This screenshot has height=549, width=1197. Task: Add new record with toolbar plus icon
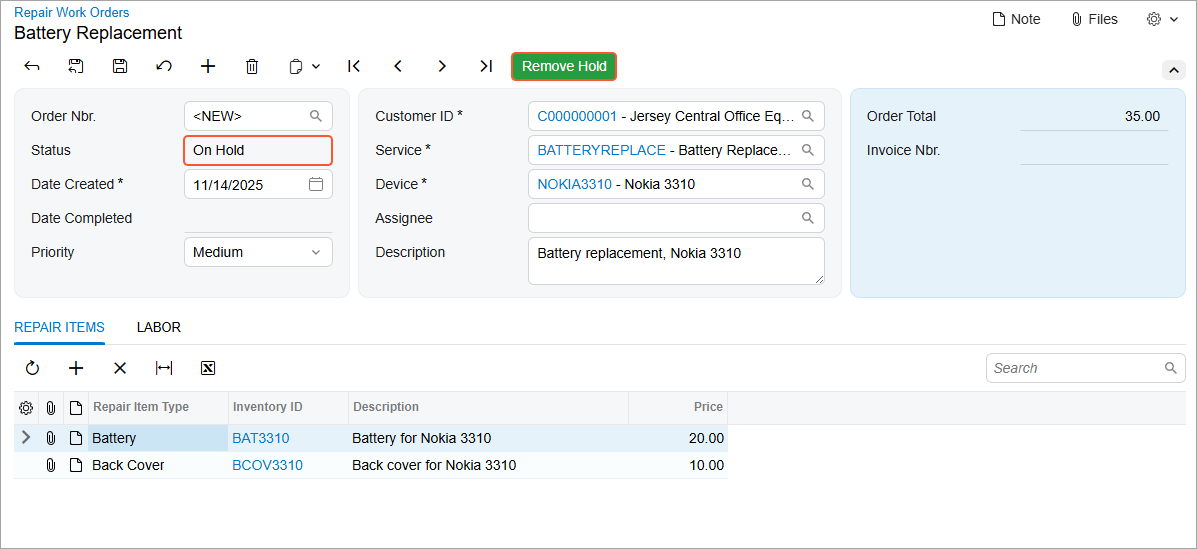pos(208,66)
